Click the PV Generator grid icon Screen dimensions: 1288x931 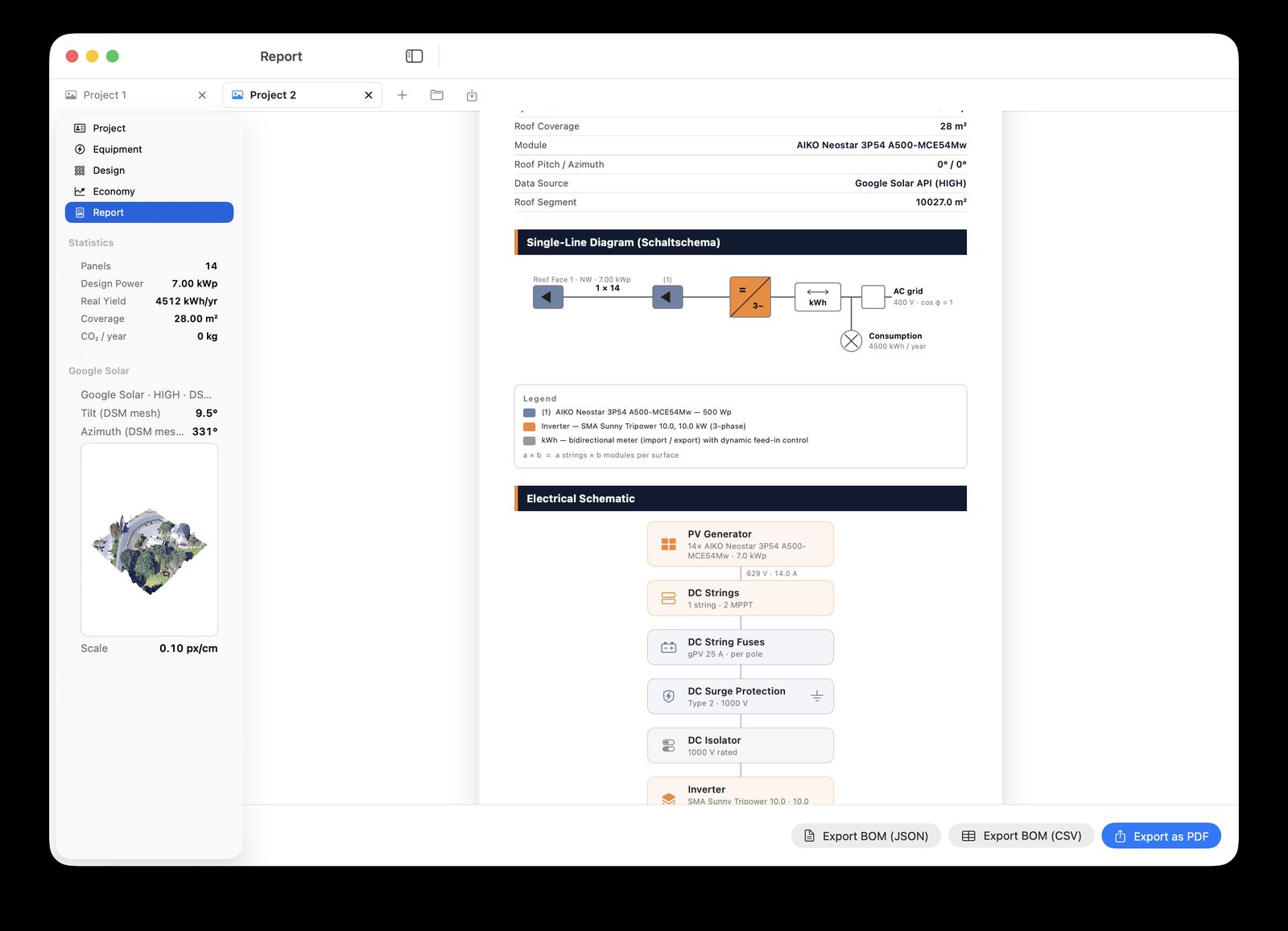click(668, 545)
